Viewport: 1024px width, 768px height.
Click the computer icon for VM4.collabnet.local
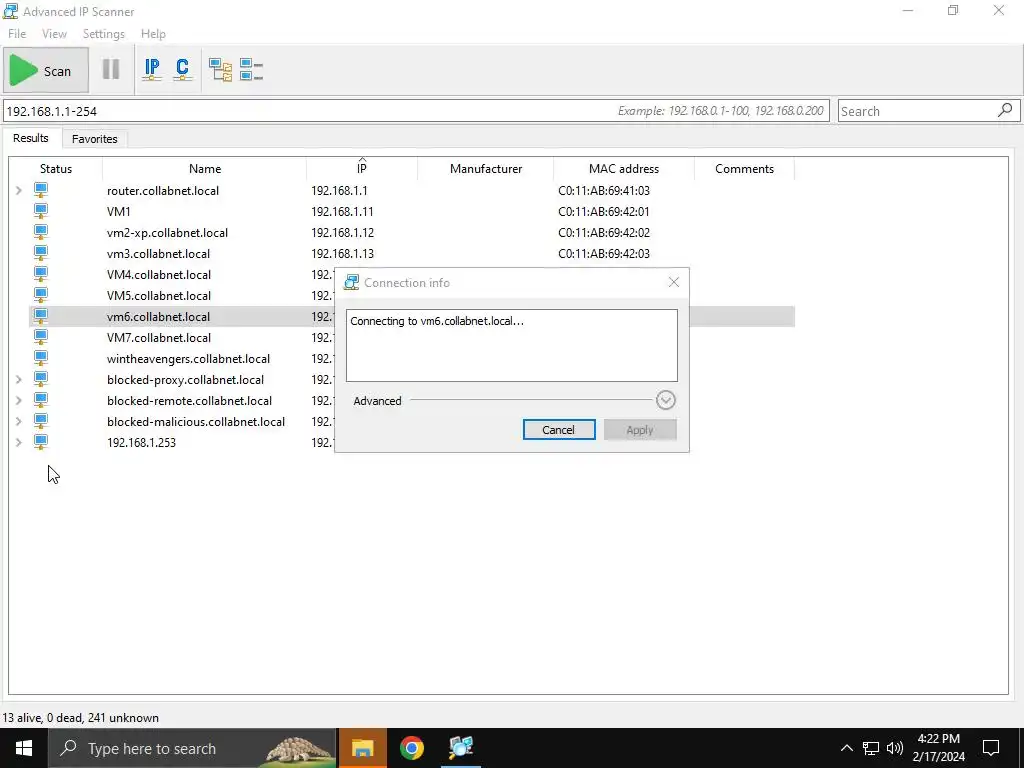40,274
